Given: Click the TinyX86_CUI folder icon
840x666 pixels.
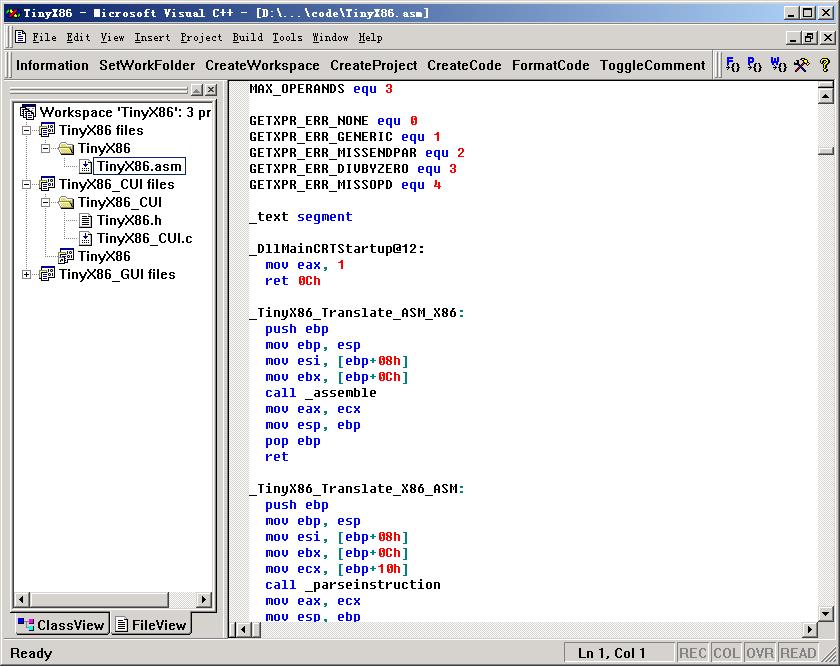Looking at the screenshot, I should [66, 203].
